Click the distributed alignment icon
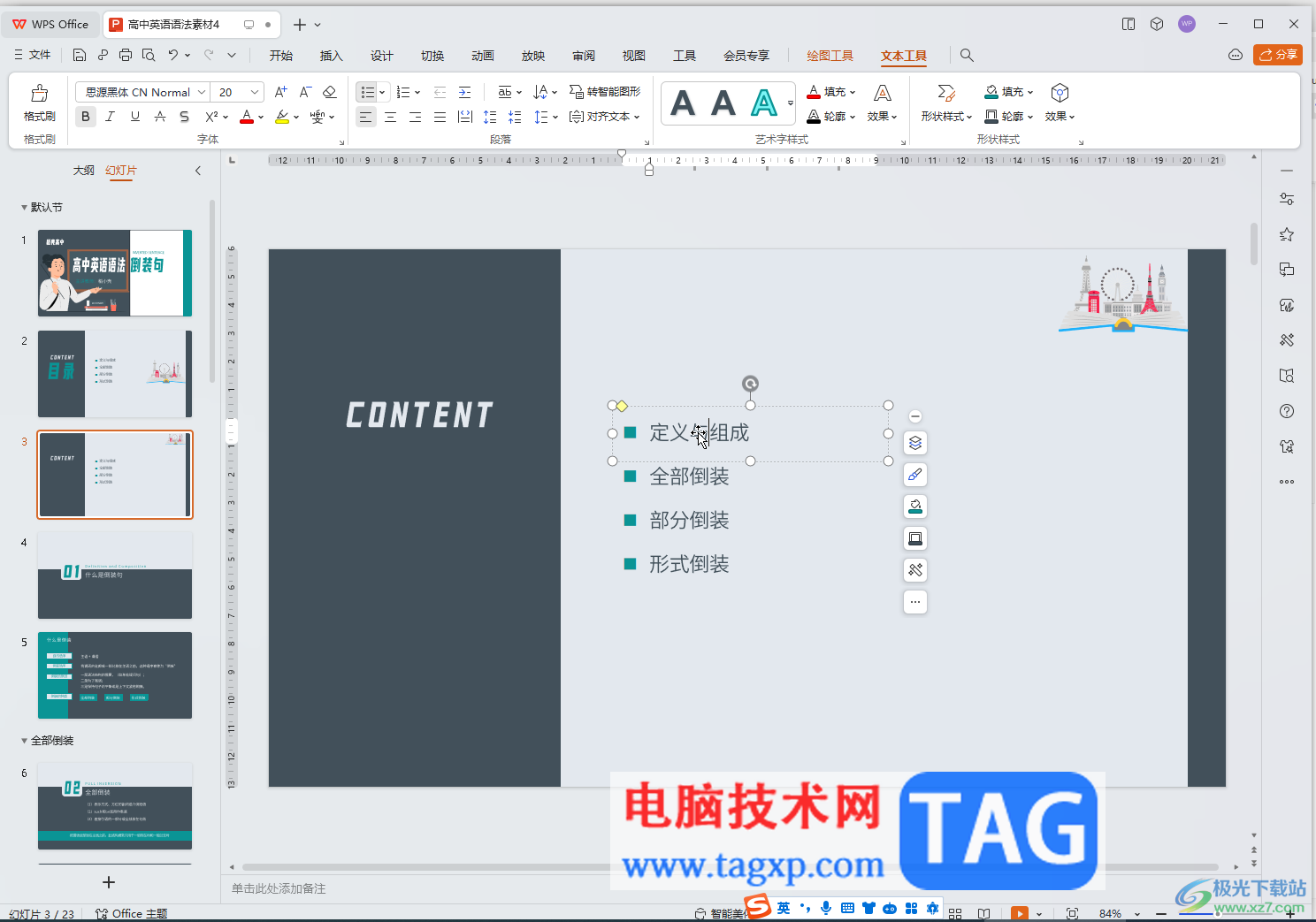Image resolution: width=1316 pixels, height=922 pixels. [464, 117]
